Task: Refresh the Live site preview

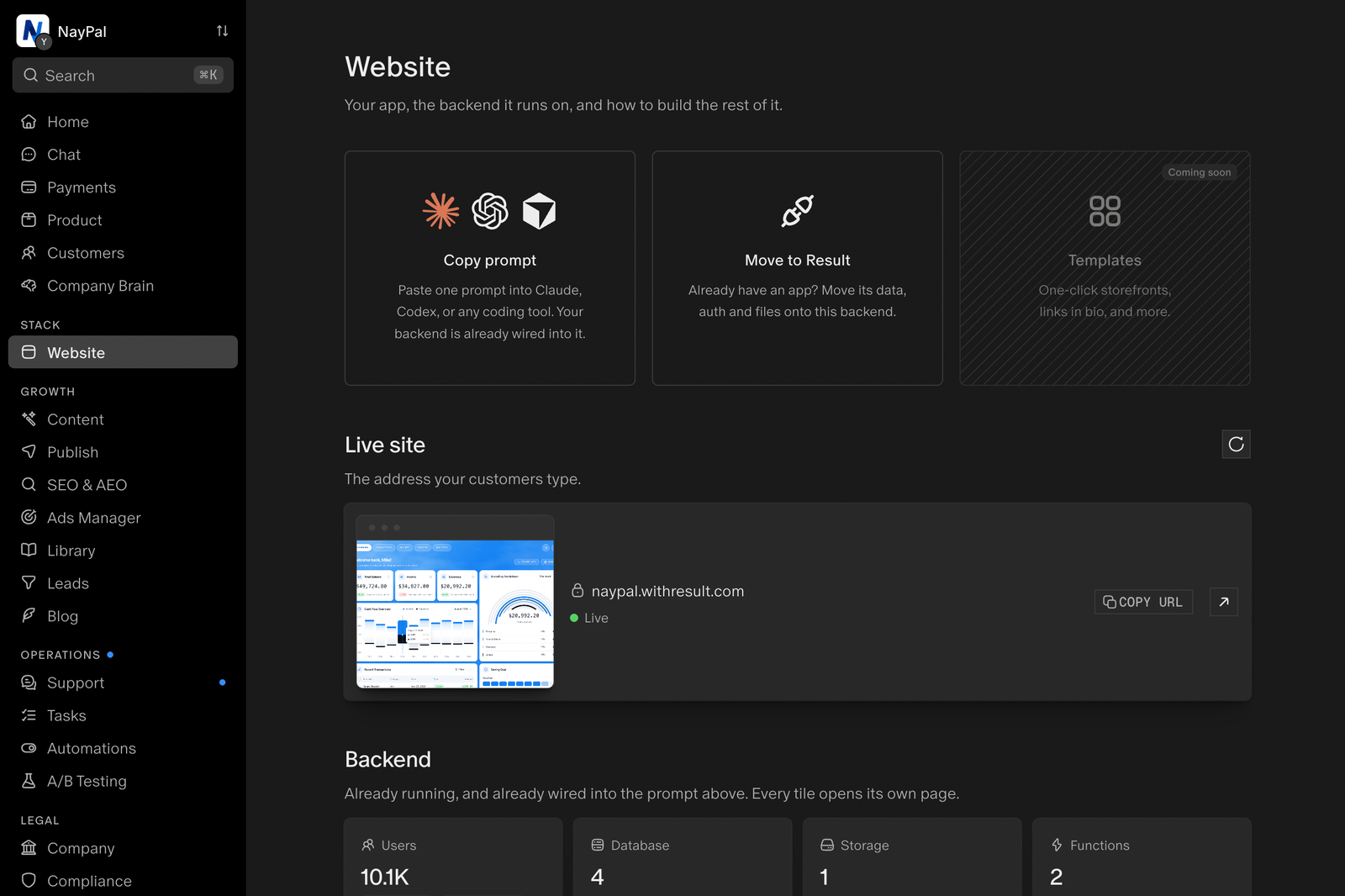Action: (x=1236, y=444)
